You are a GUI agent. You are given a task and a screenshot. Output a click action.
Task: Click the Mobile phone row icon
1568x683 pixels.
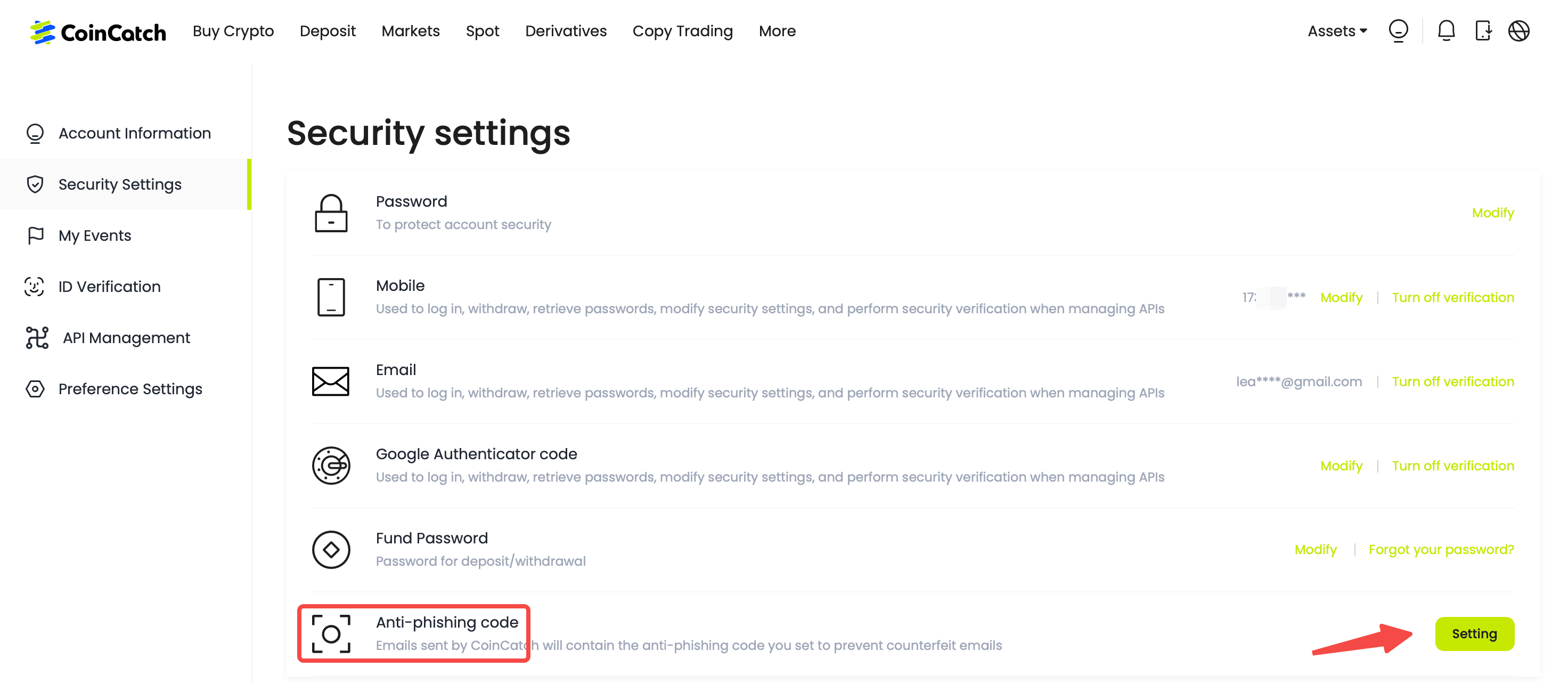pos(331,297)
